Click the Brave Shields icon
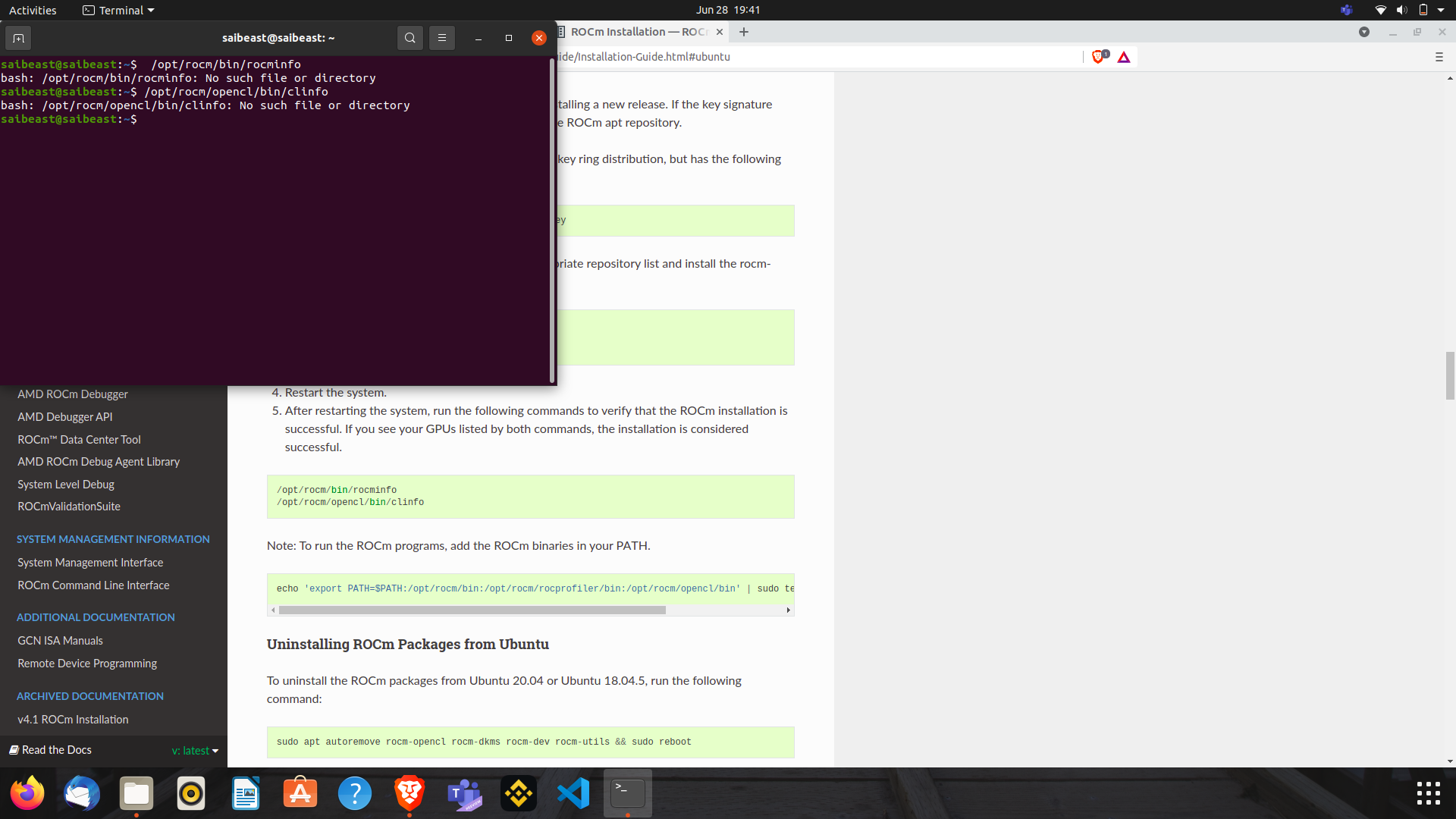This screenshot has height=819, width=1456. click(x=1099, y=57)
